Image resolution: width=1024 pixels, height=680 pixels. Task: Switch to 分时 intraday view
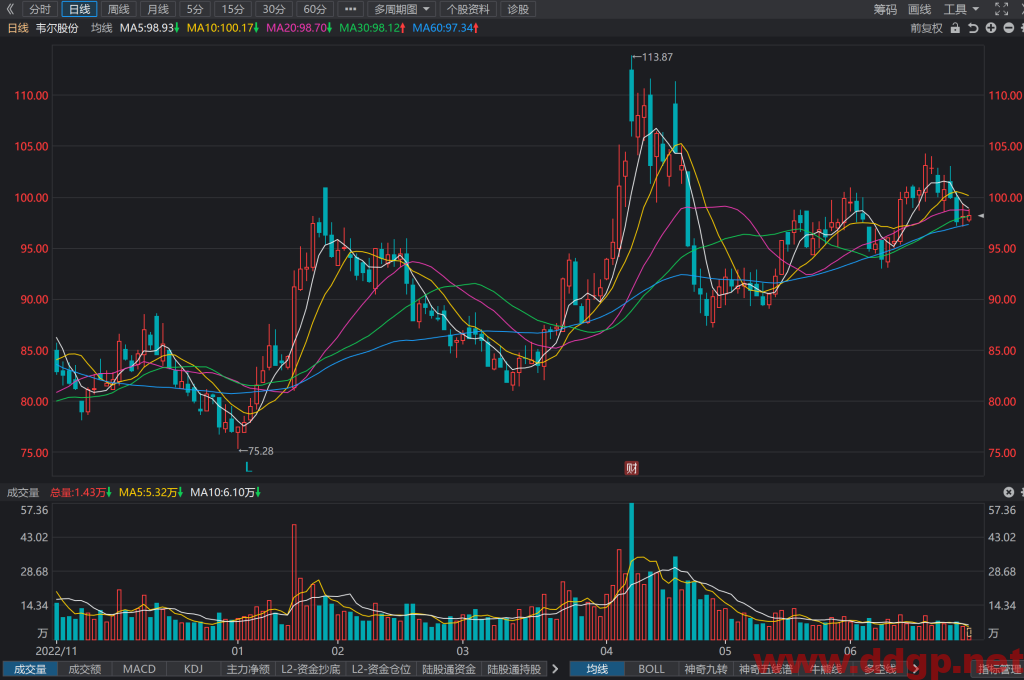pos(40,9)
